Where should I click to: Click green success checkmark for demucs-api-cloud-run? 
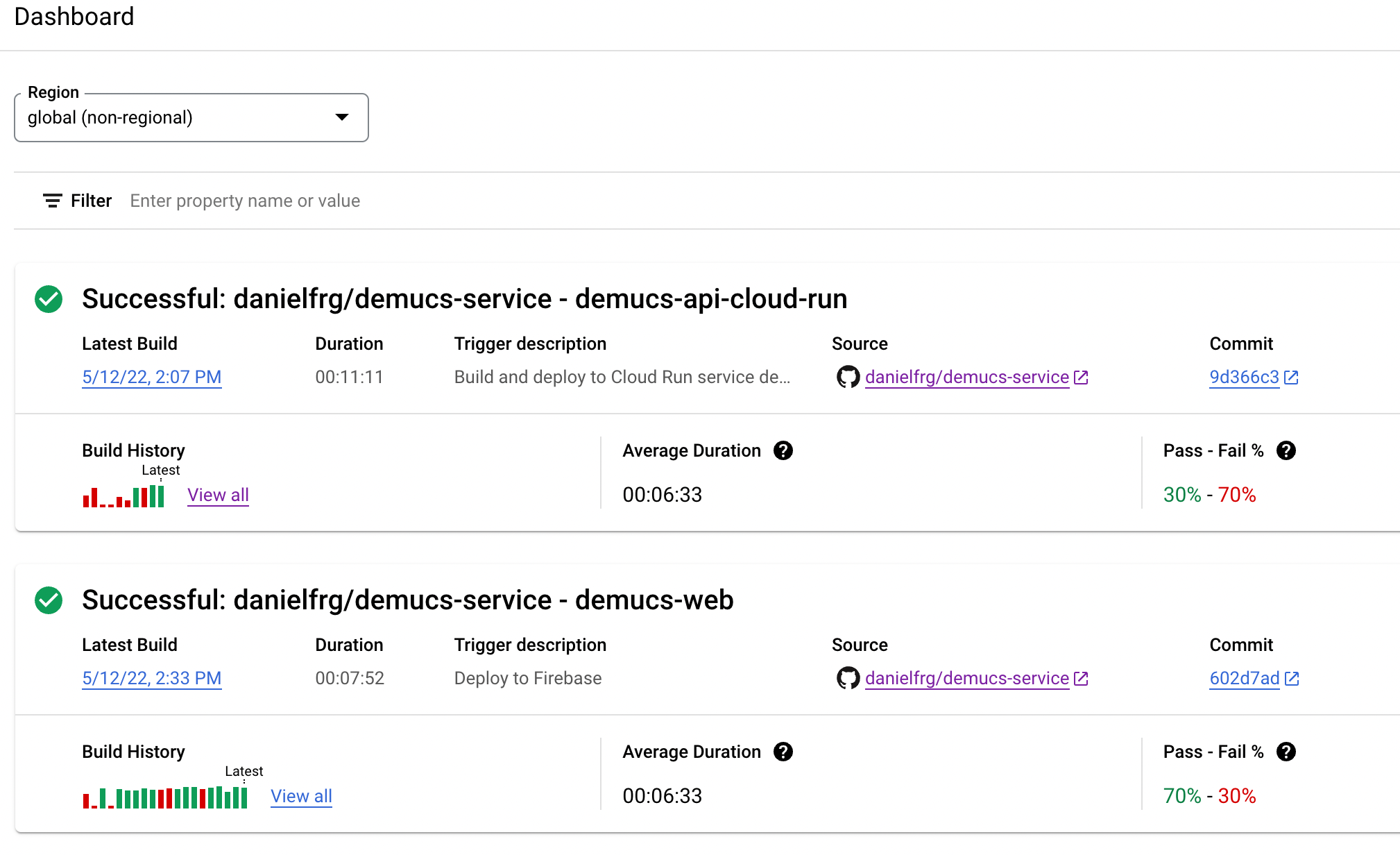49,299
